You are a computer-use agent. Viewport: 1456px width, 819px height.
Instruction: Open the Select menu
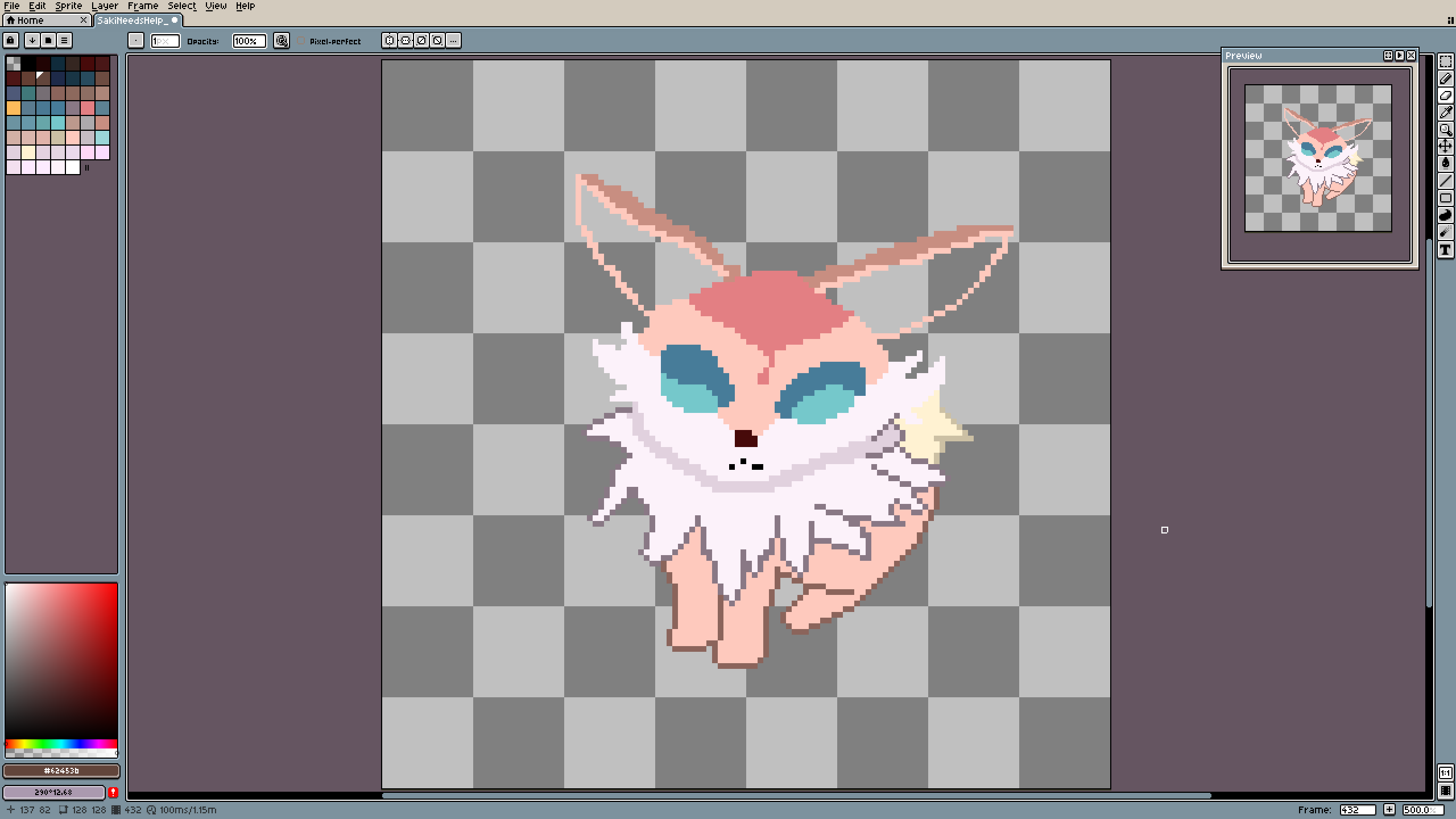click(182, 6)
